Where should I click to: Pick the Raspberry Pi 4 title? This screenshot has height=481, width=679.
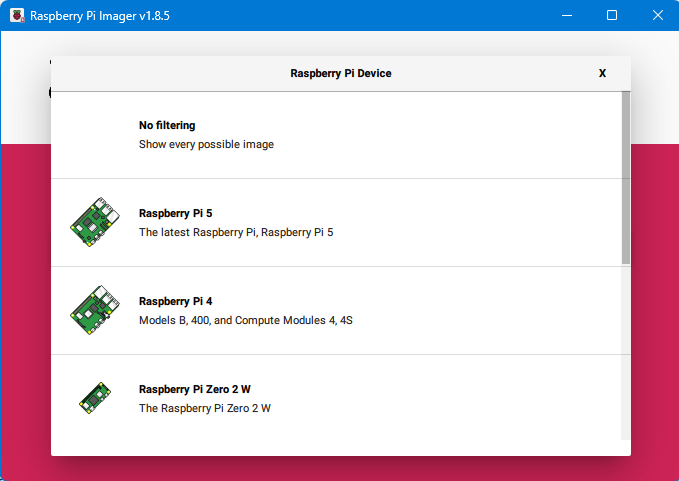(x=175, y=301)
